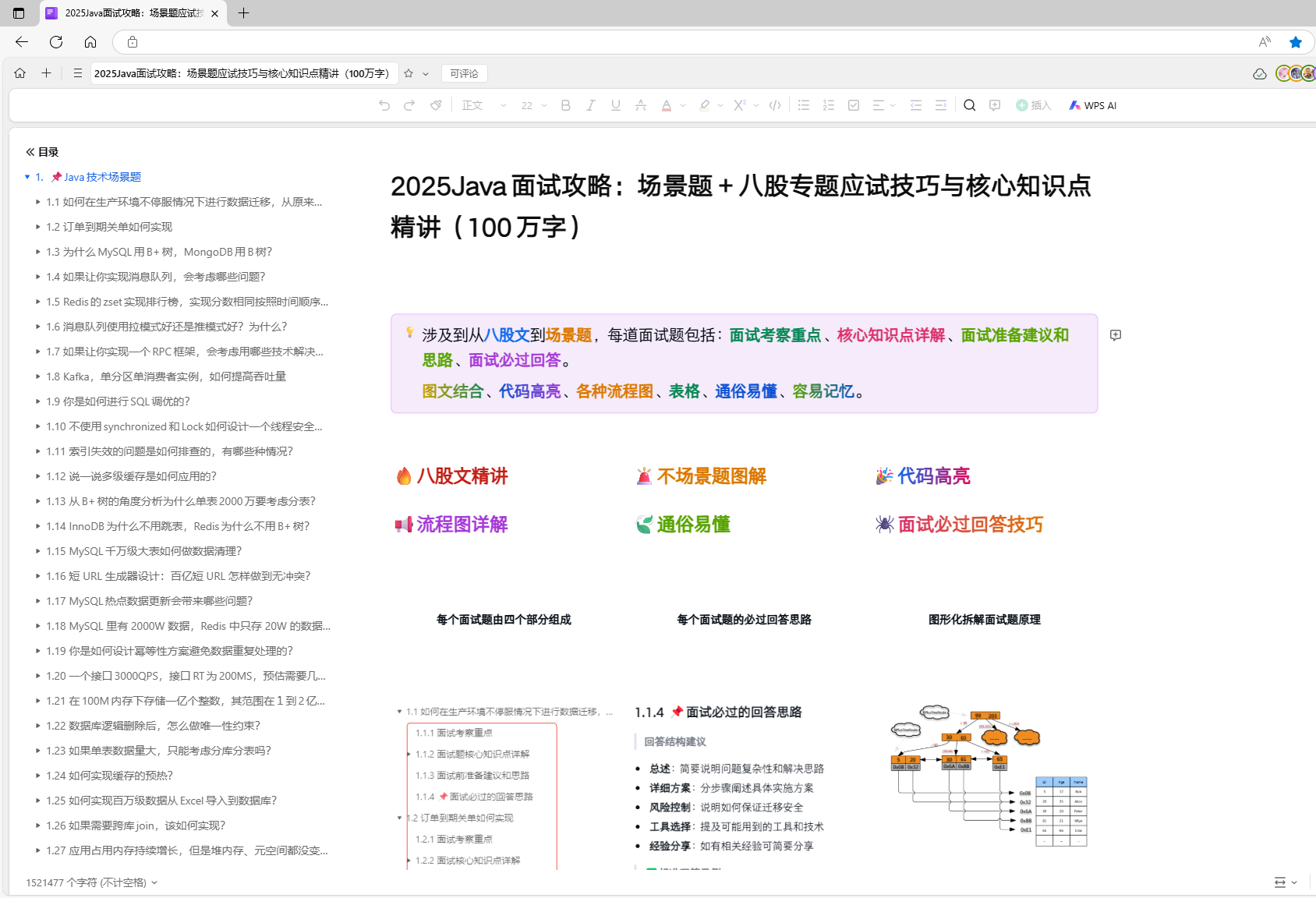The image size is (1316, 898).
Task: Open superscript options dropdown arrow
Action: 756,105
